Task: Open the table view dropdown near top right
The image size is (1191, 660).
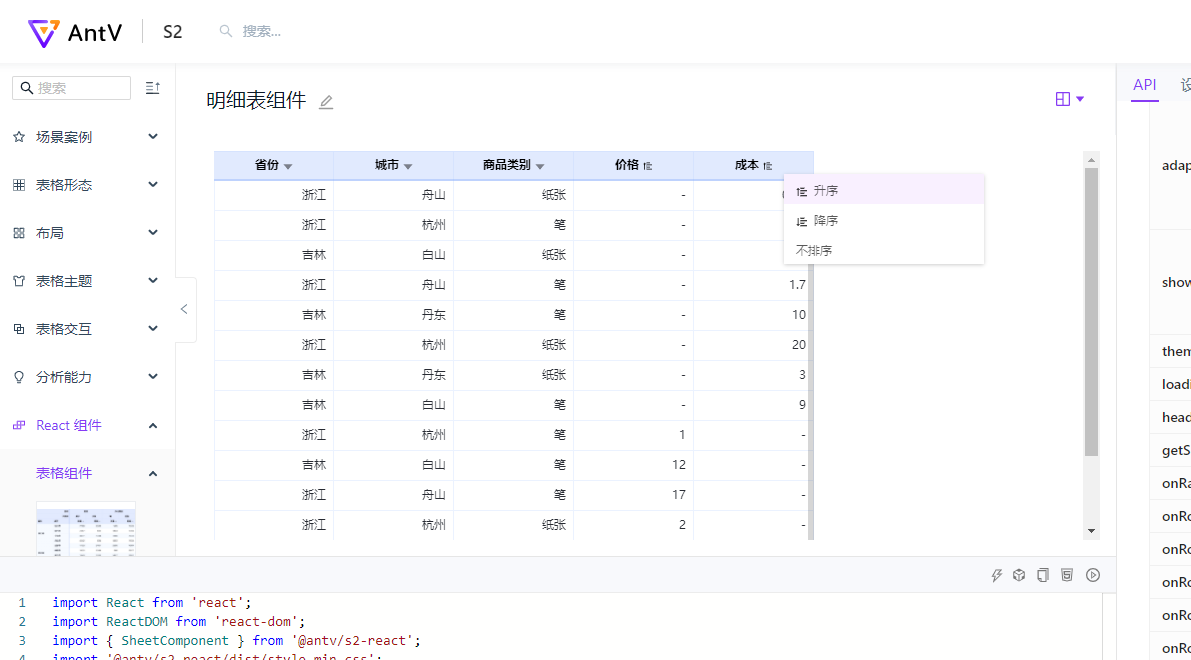Action: 1069,99
